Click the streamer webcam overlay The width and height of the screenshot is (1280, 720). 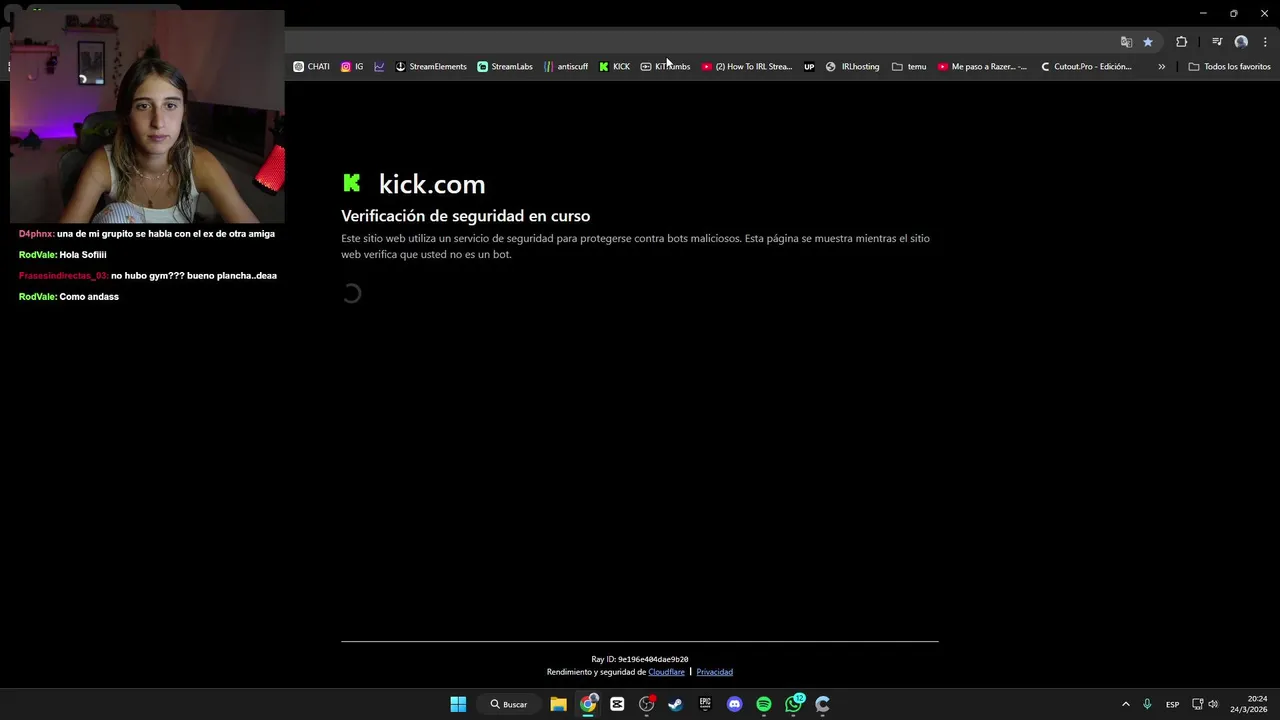click(x=147, y=116)
